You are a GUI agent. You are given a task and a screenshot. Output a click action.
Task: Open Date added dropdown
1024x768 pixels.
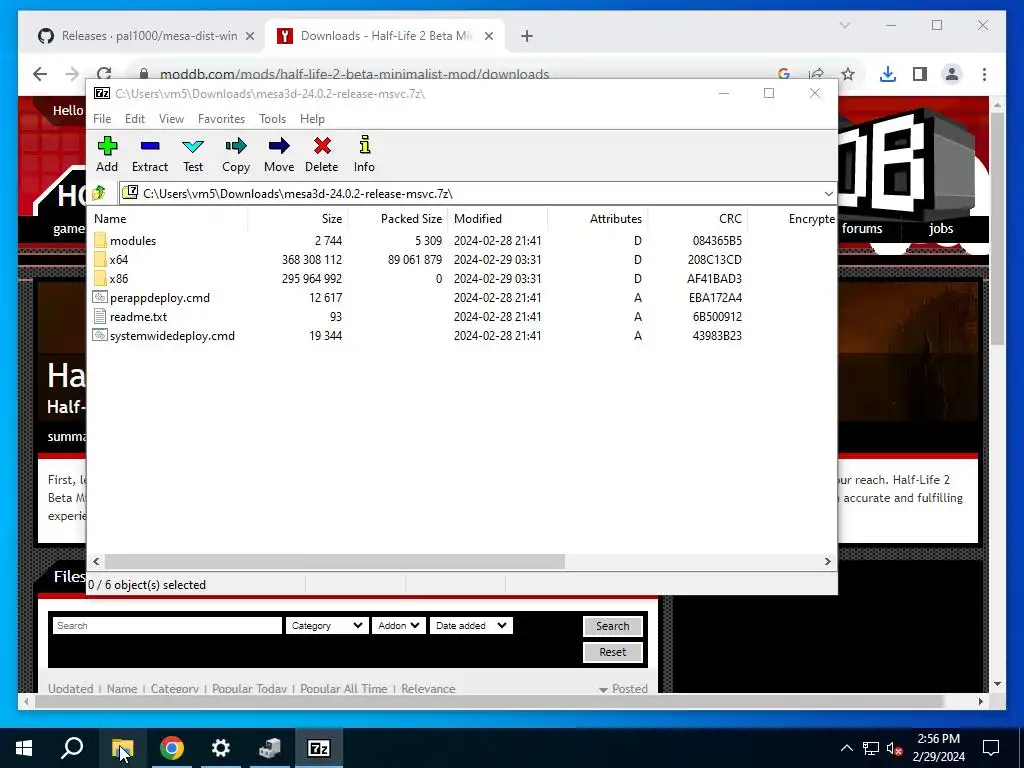(x=471, y=626)
